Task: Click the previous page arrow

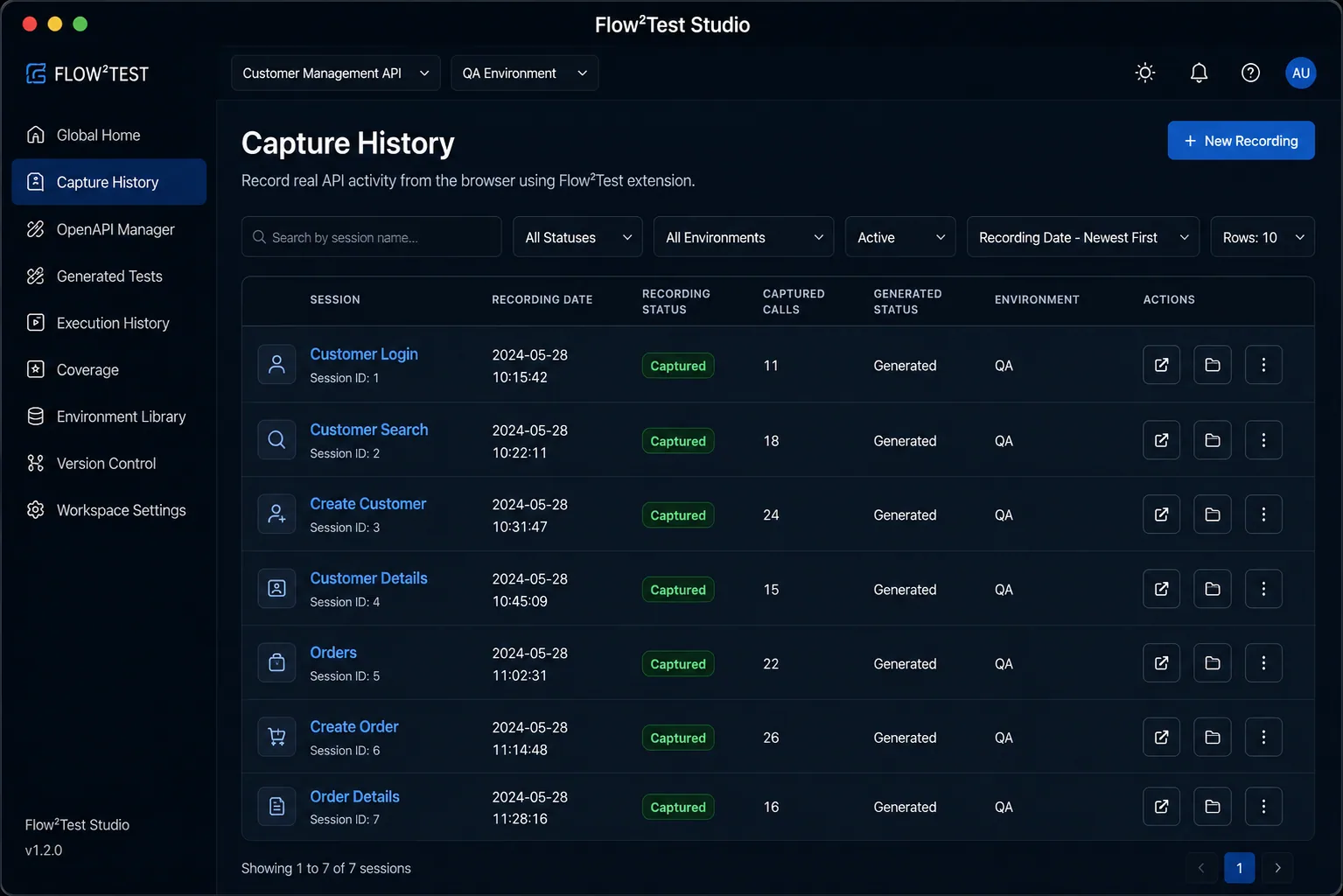Action: point(1200,868)
